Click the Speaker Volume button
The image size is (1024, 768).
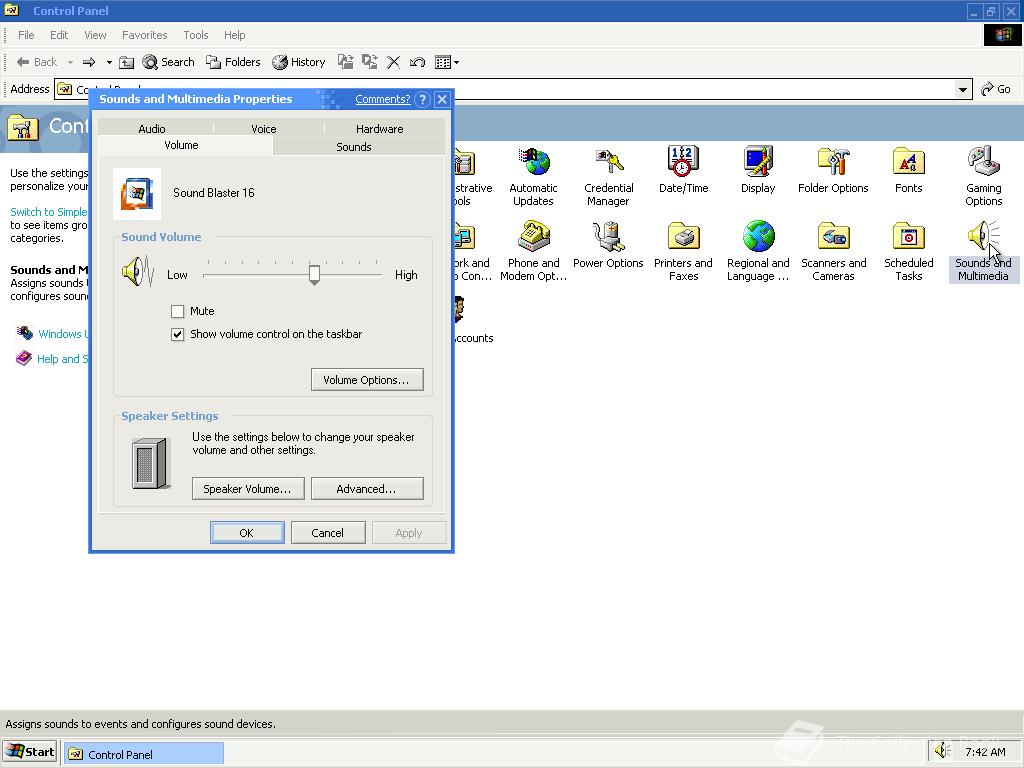(x=248, y=489)
